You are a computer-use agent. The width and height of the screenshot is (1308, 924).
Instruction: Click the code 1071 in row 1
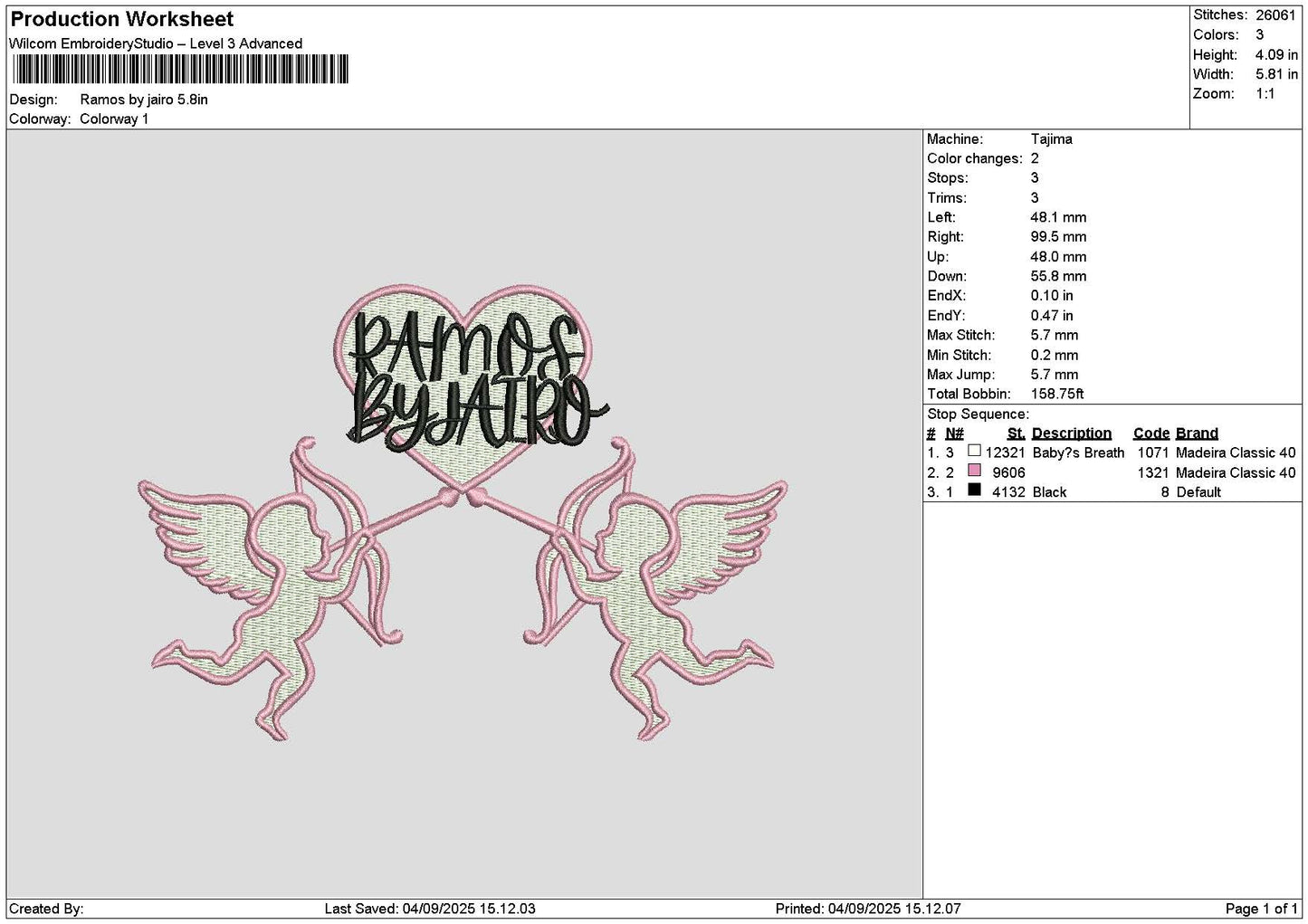(1153, 452)
